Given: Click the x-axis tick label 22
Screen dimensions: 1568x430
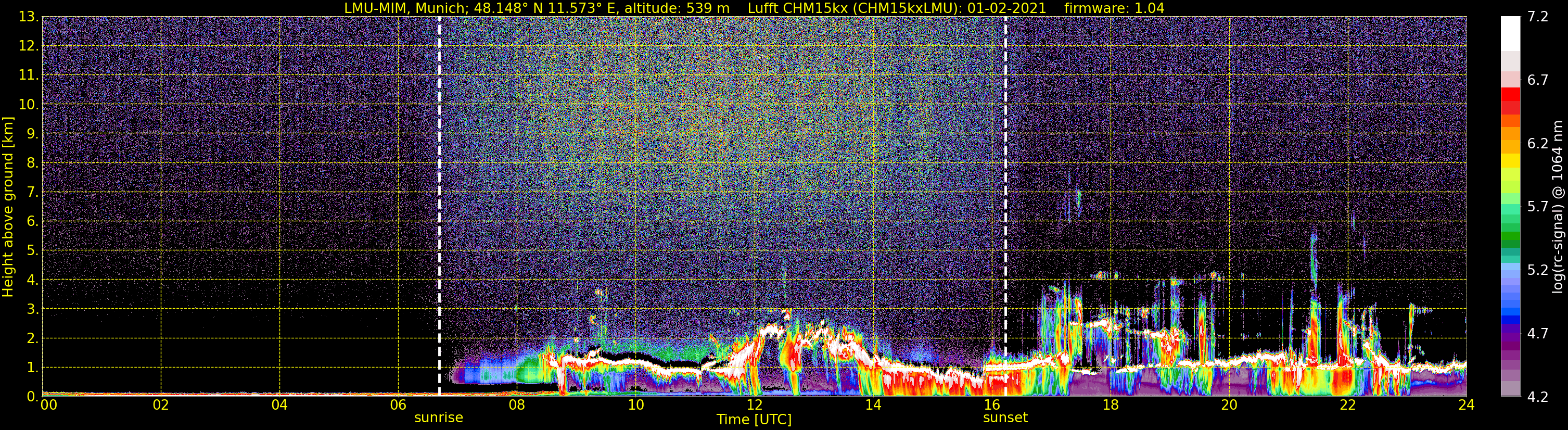Looking at the screenshot, I should [1348, 406].
